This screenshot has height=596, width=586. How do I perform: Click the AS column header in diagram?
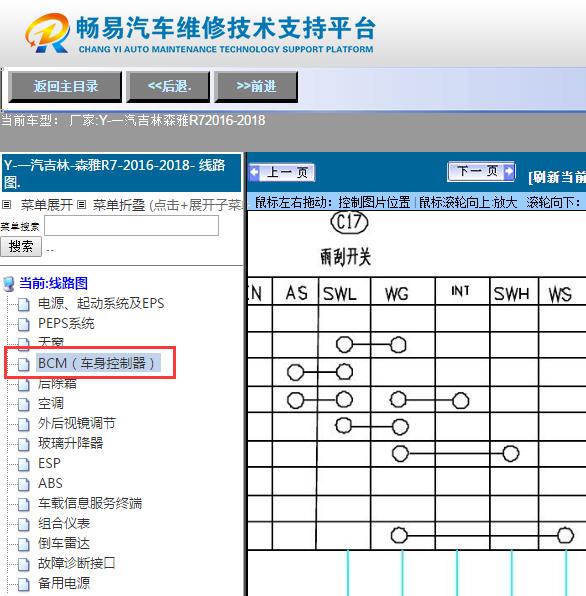(x=296, y=293)
